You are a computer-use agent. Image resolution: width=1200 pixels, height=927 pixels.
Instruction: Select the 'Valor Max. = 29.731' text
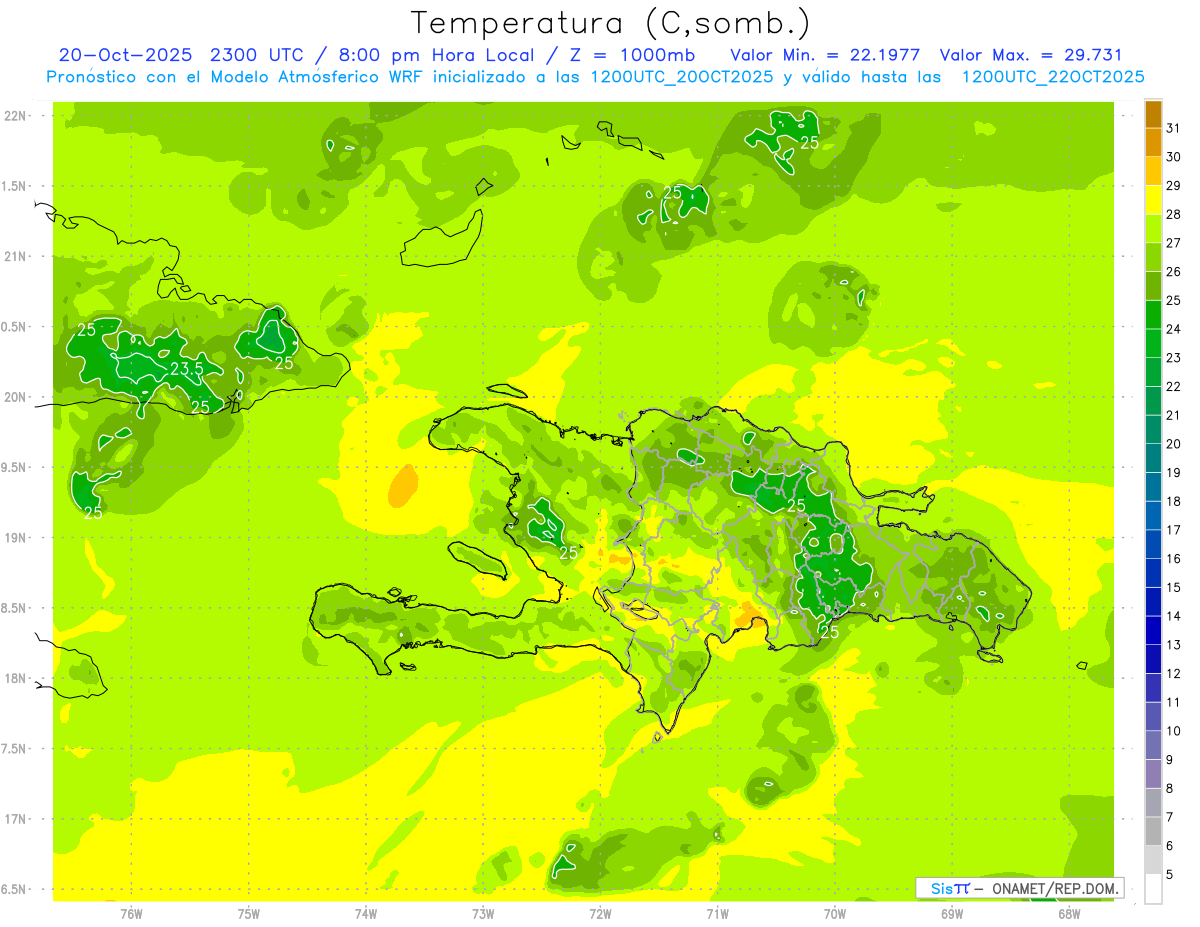pos(1031,55)
